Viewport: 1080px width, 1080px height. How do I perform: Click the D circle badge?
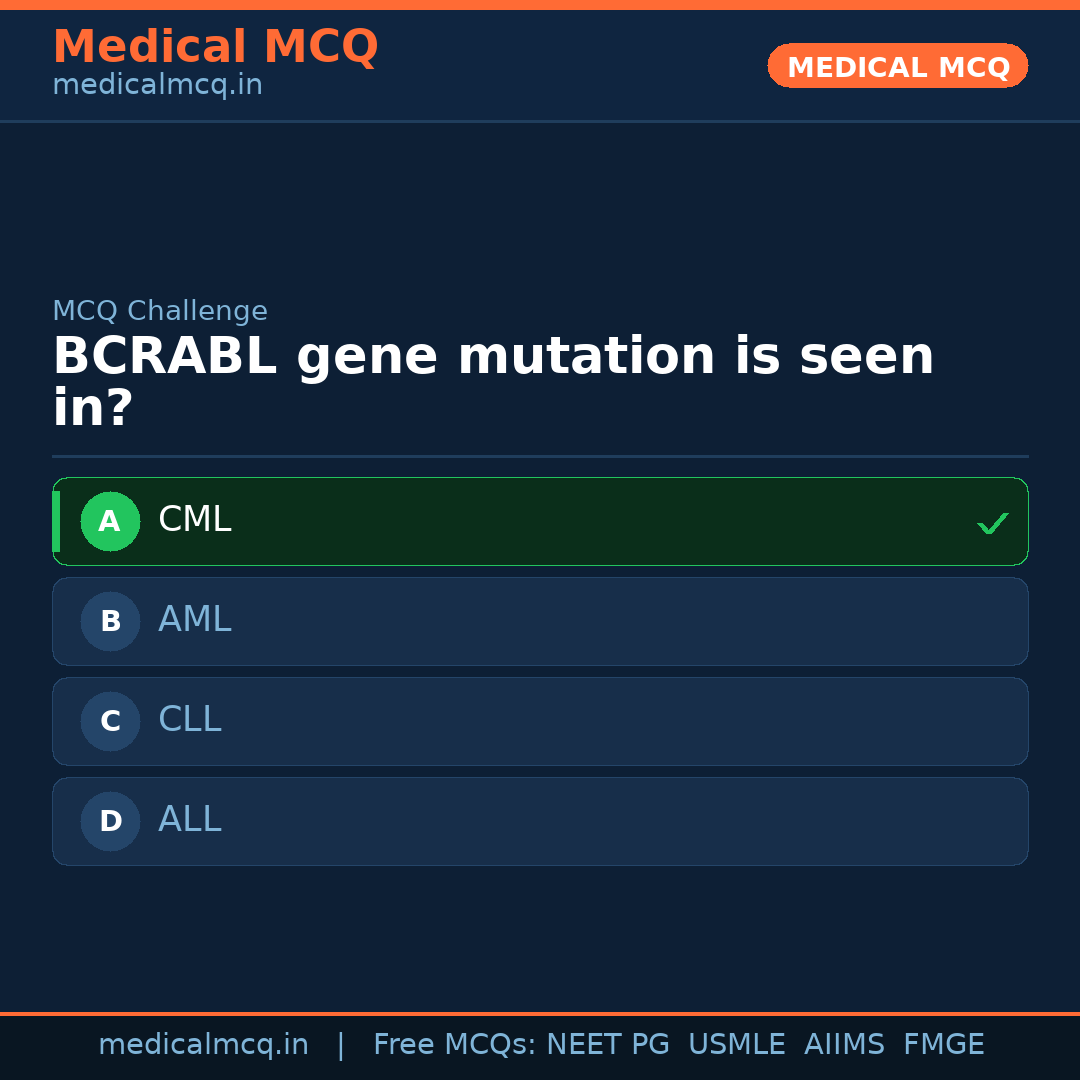[110, 821]
